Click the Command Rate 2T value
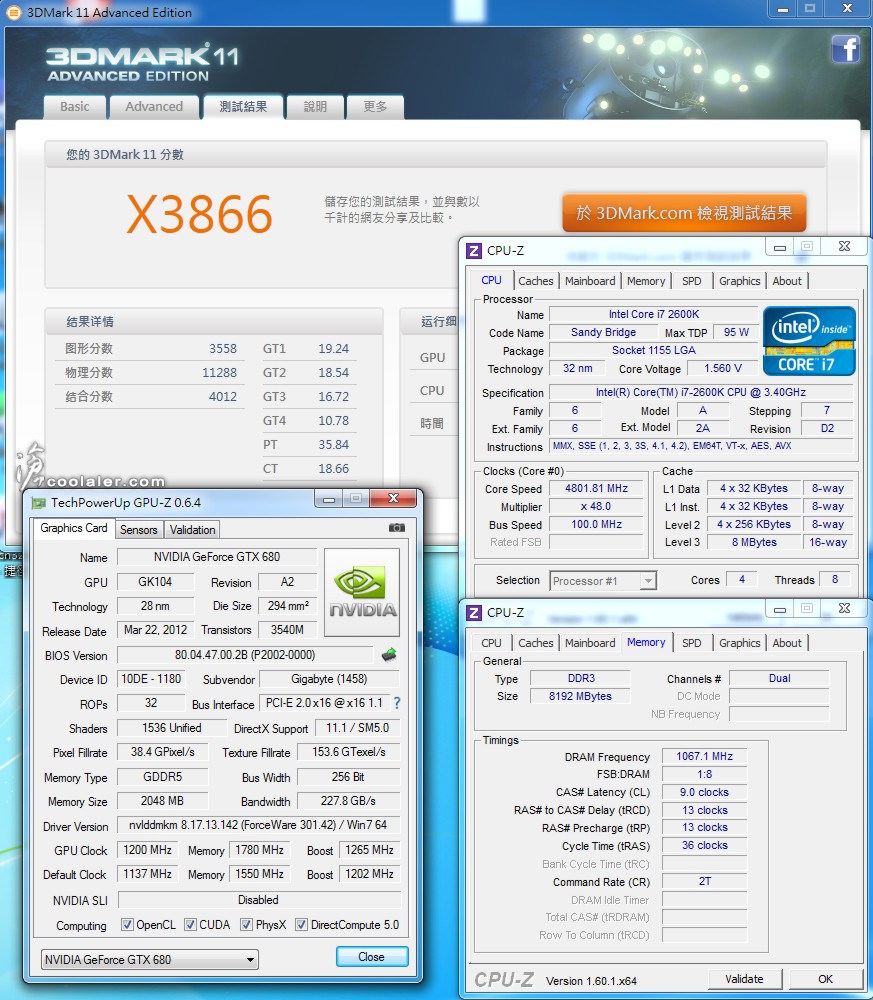Viewport: 873px width, 1000px height. [704, 881]
